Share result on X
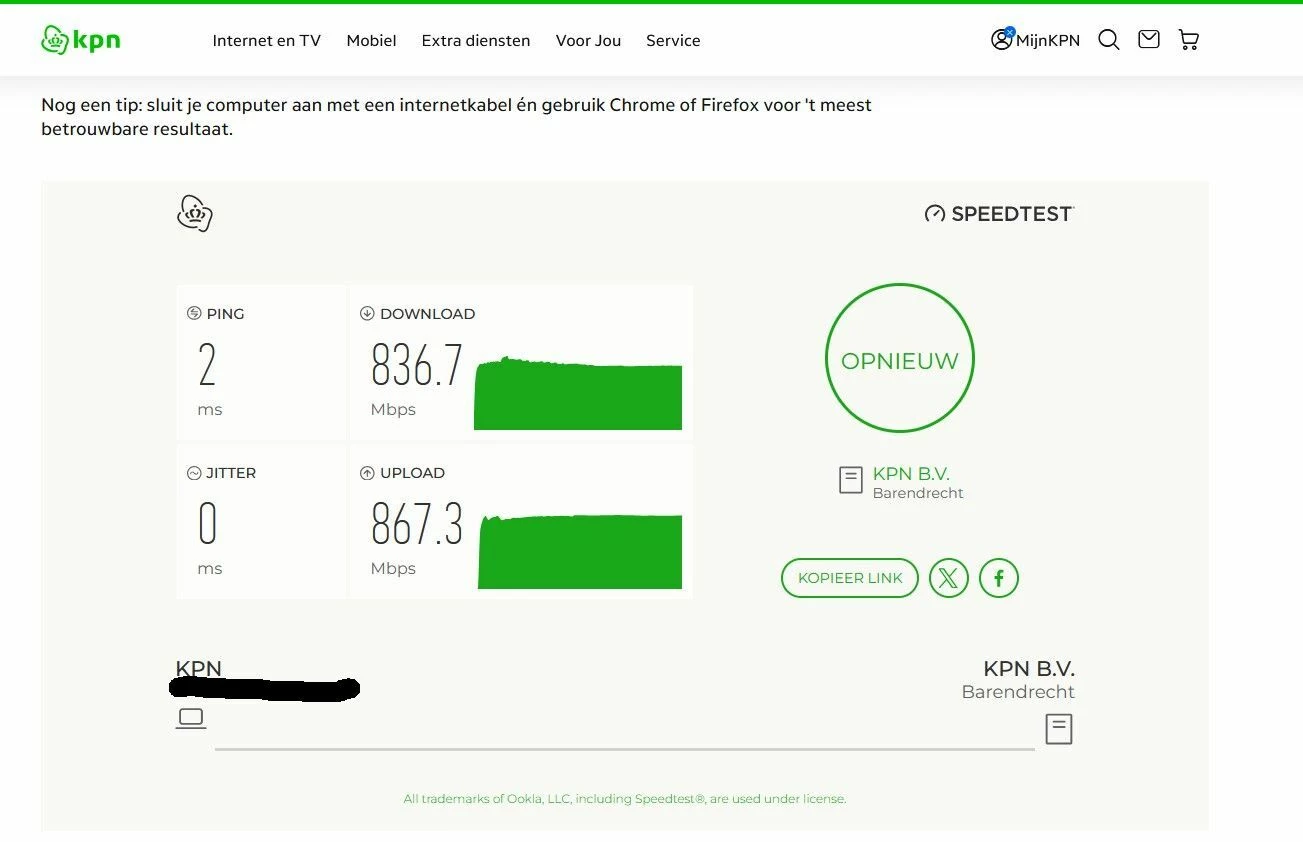Image resolution: width=1303 pixels, height=842 pixels. pyautogui.click(x=948, y=578)
